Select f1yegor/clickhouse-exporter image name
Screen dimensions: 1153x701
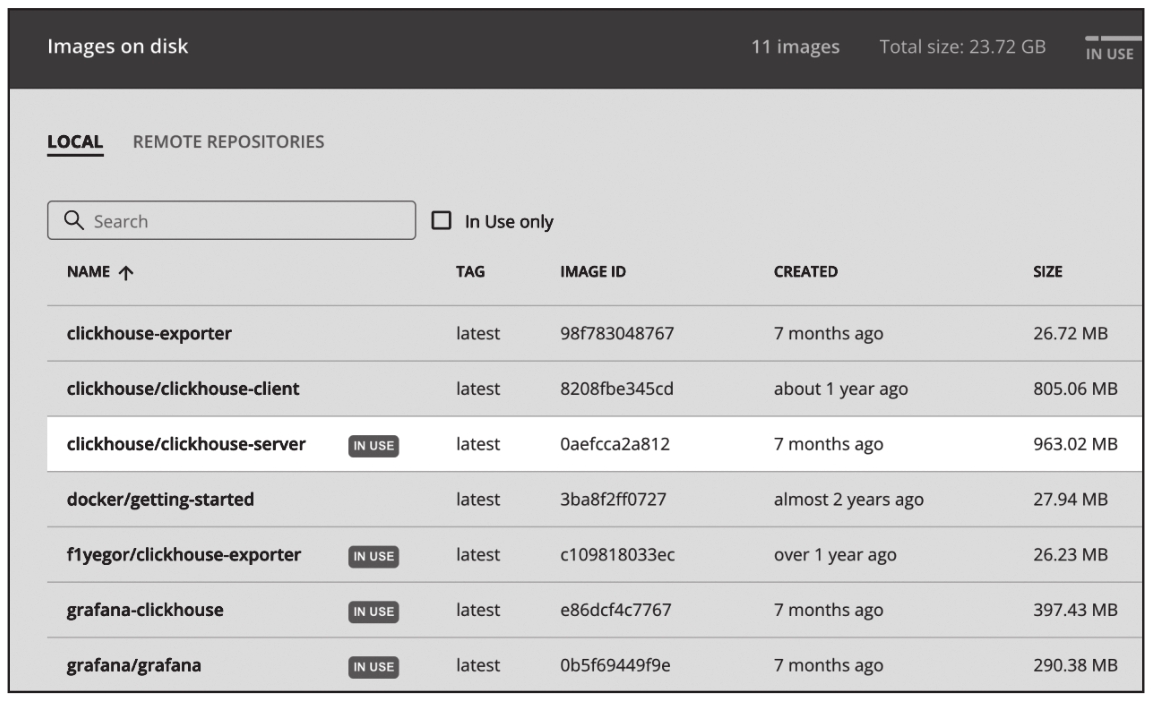[184, 554]
